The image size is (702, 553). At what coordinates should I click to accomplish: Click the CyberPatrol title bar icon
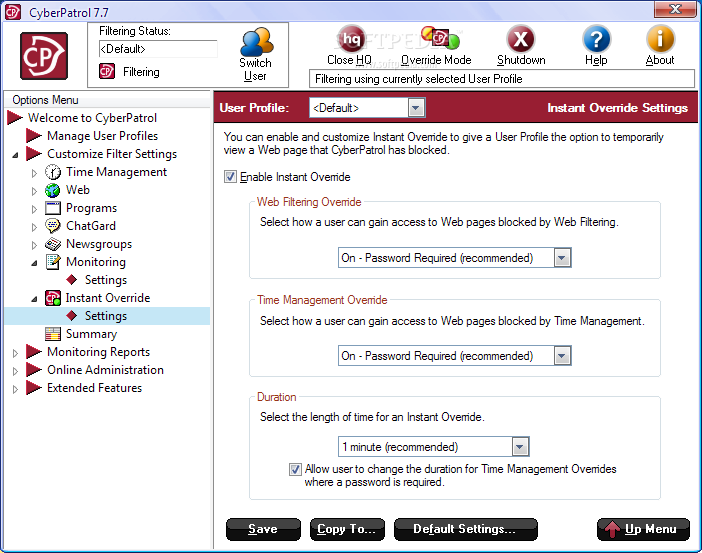[13, 12]
